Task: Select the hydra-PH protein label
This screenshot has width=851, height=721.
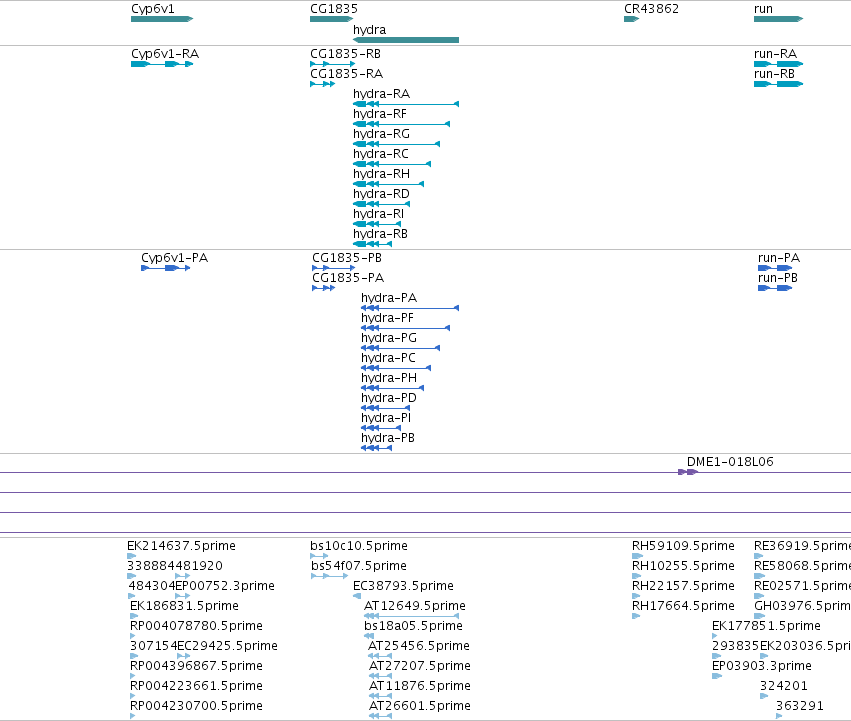Action: pos(389,378)
